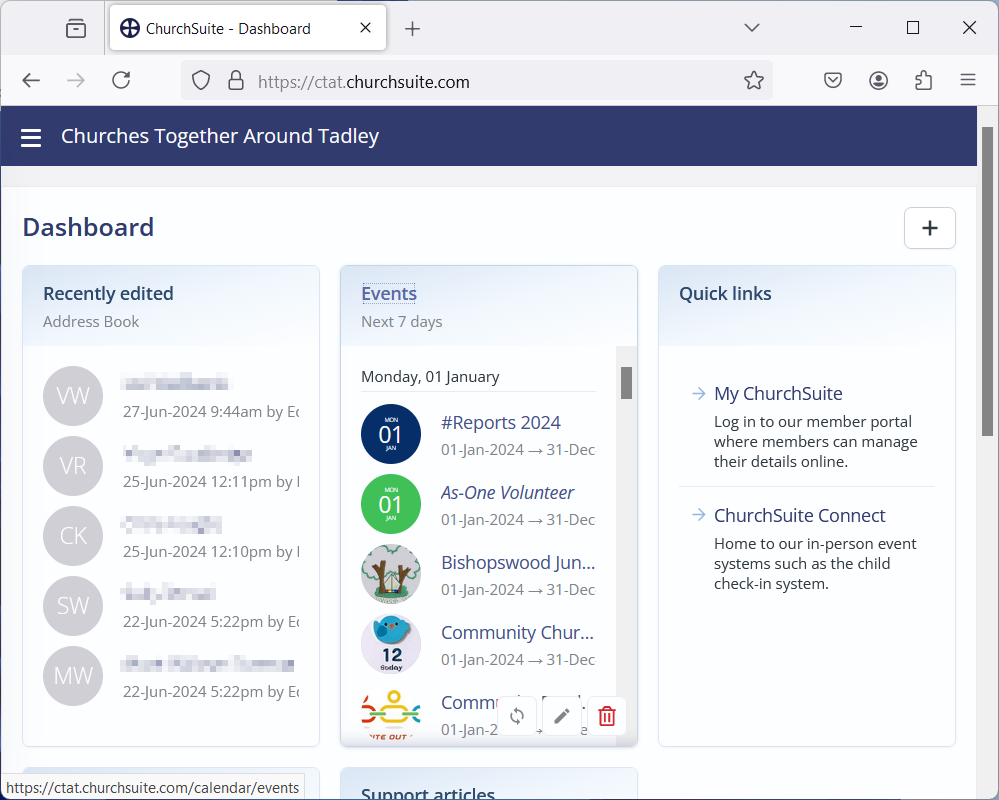Image resolution: width=999 pixels, height=800 pixels.
Task: Open the Events widget title link
Action: tap(389, 294)
